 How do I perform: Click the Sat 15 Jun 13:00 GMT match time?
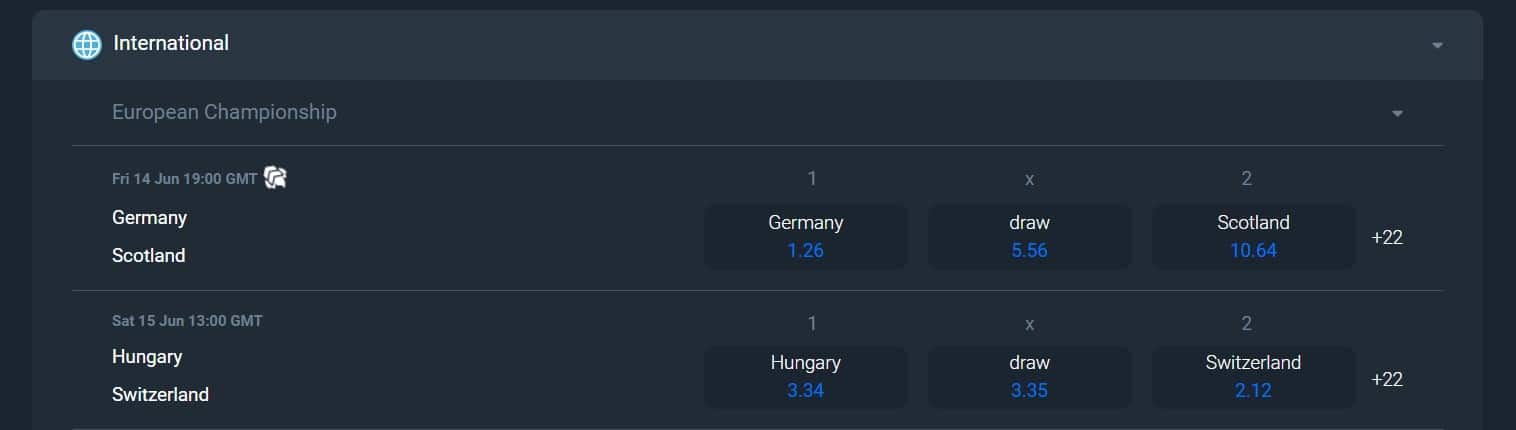pos(187,321)
